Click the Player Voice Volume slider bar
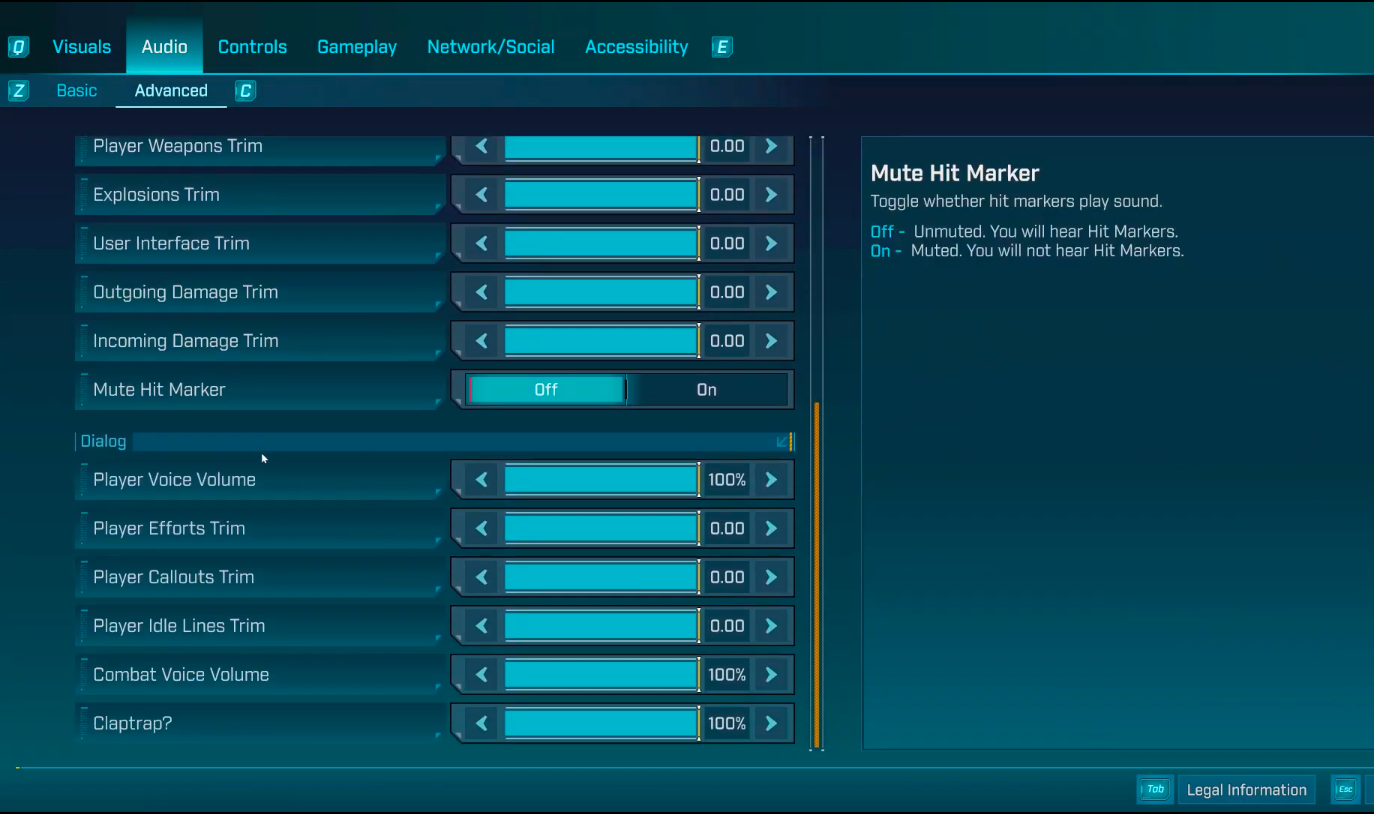Image resolution: width=1374 pixels, height=814 pixels. point(601,480)
